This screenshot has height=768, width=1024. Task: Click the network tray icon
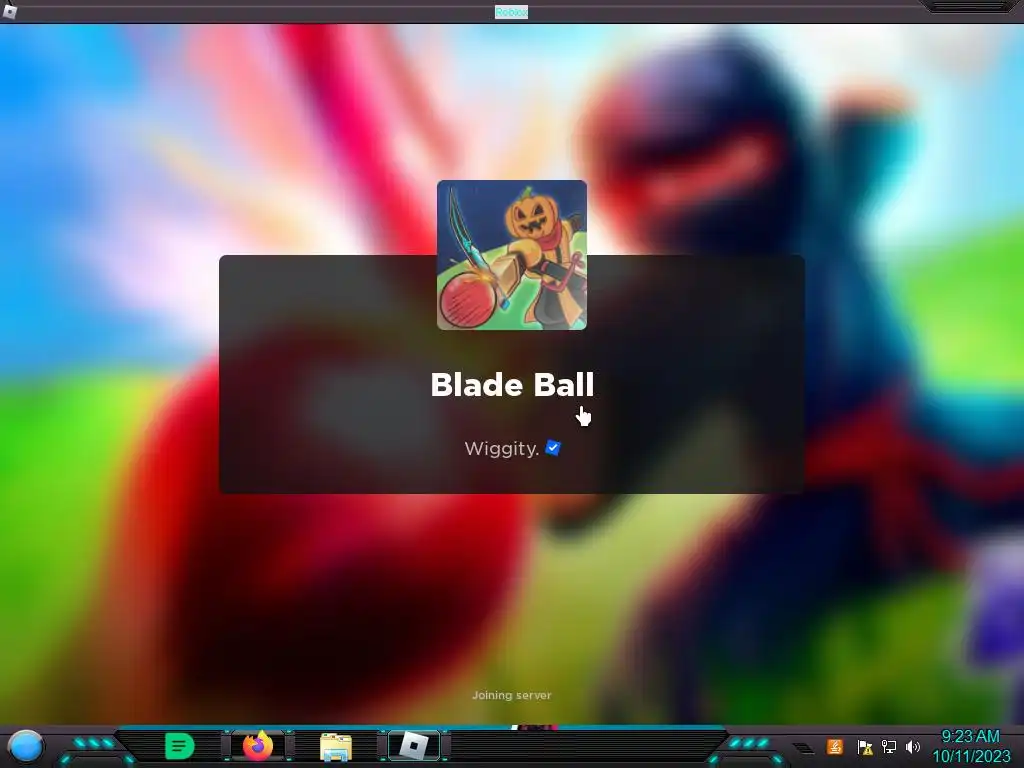[889, 746]
